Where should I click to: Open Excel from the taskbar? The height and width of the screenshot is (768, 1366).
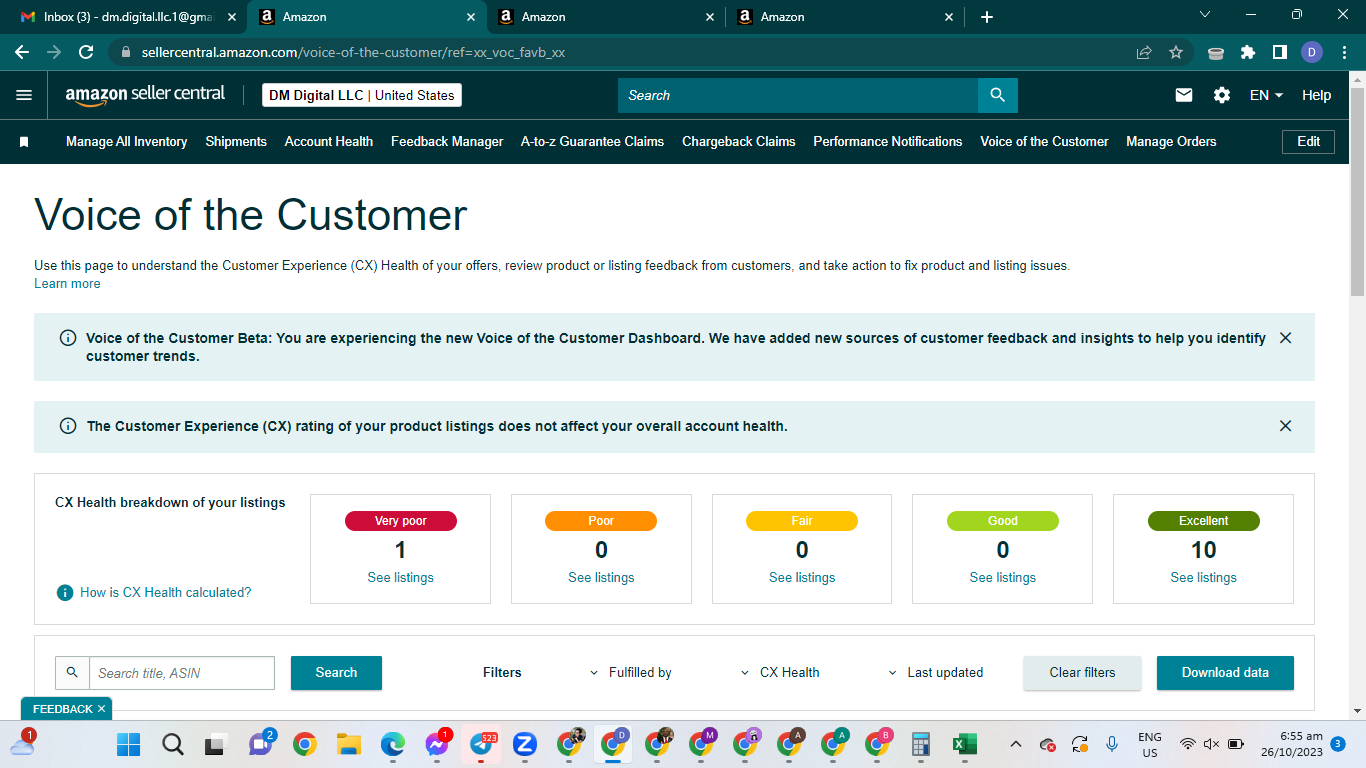965,744
